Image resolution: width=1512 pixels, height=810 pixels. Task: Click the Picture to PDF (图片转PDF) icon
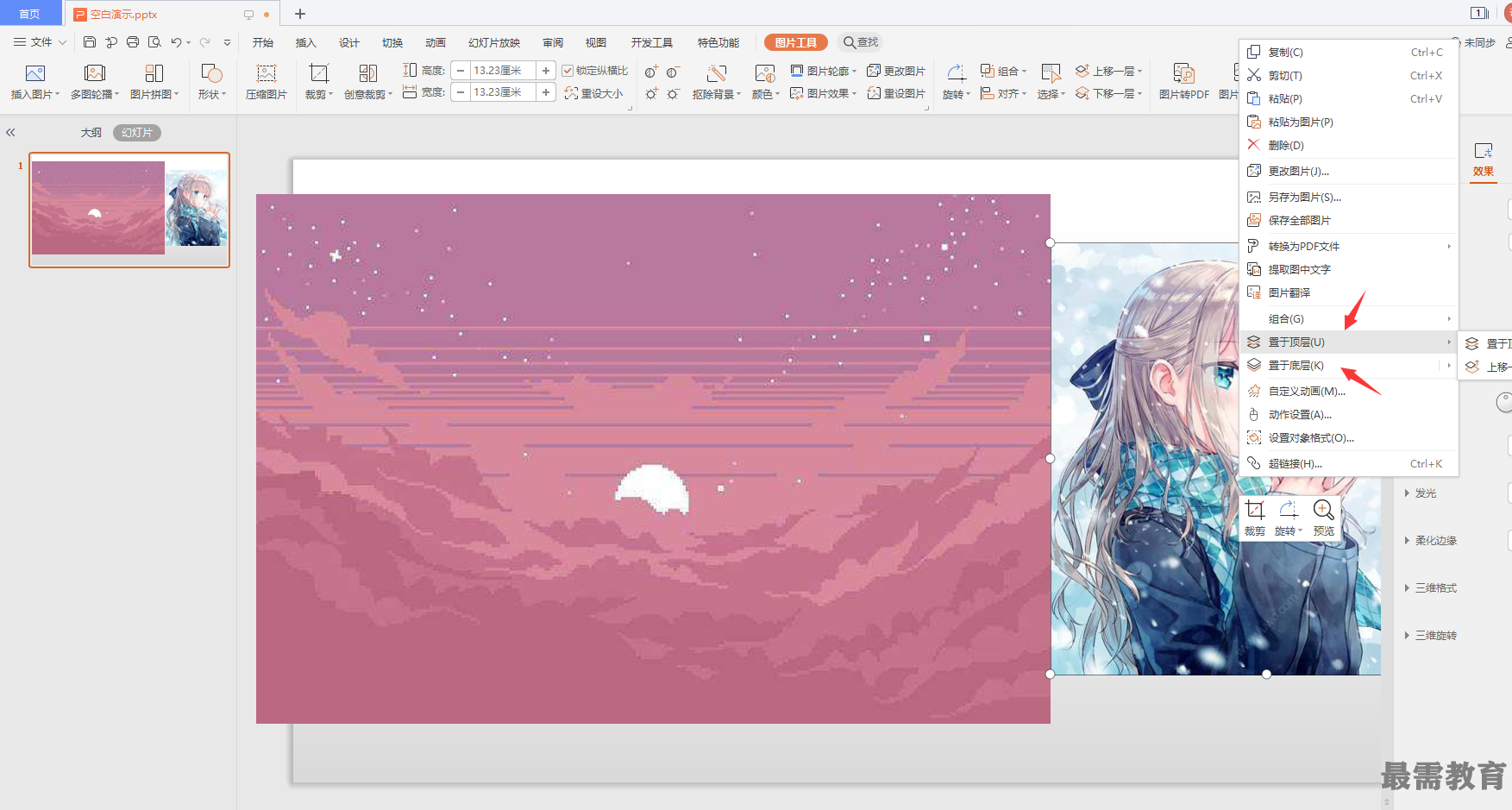point(1184,73)
